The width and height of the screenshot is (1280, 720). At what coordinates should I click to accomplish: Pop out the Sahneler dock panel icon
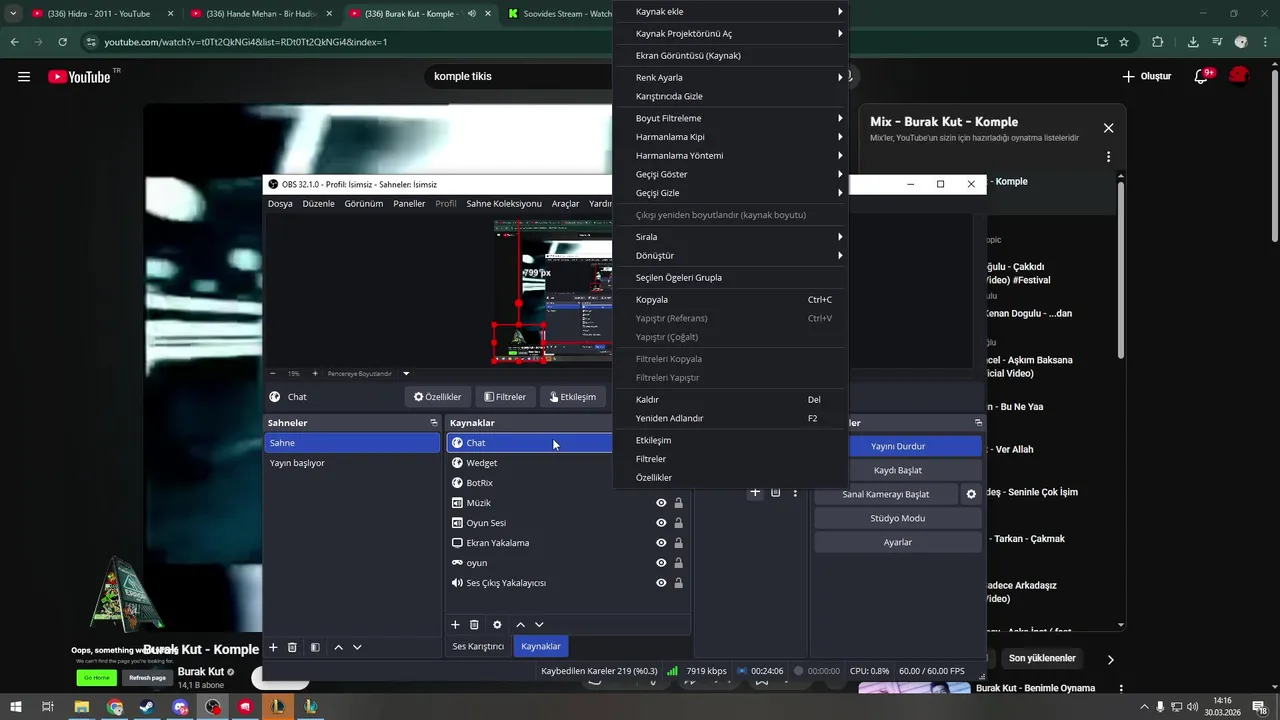(433, 423)
